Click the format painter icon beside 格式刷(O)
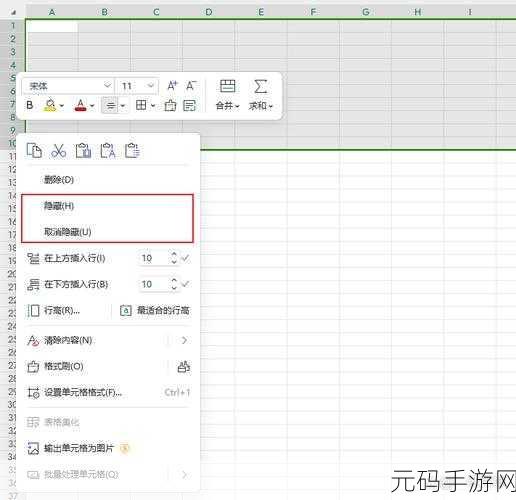Viewport: 516px width, 500px height. [x=33, y=367]
